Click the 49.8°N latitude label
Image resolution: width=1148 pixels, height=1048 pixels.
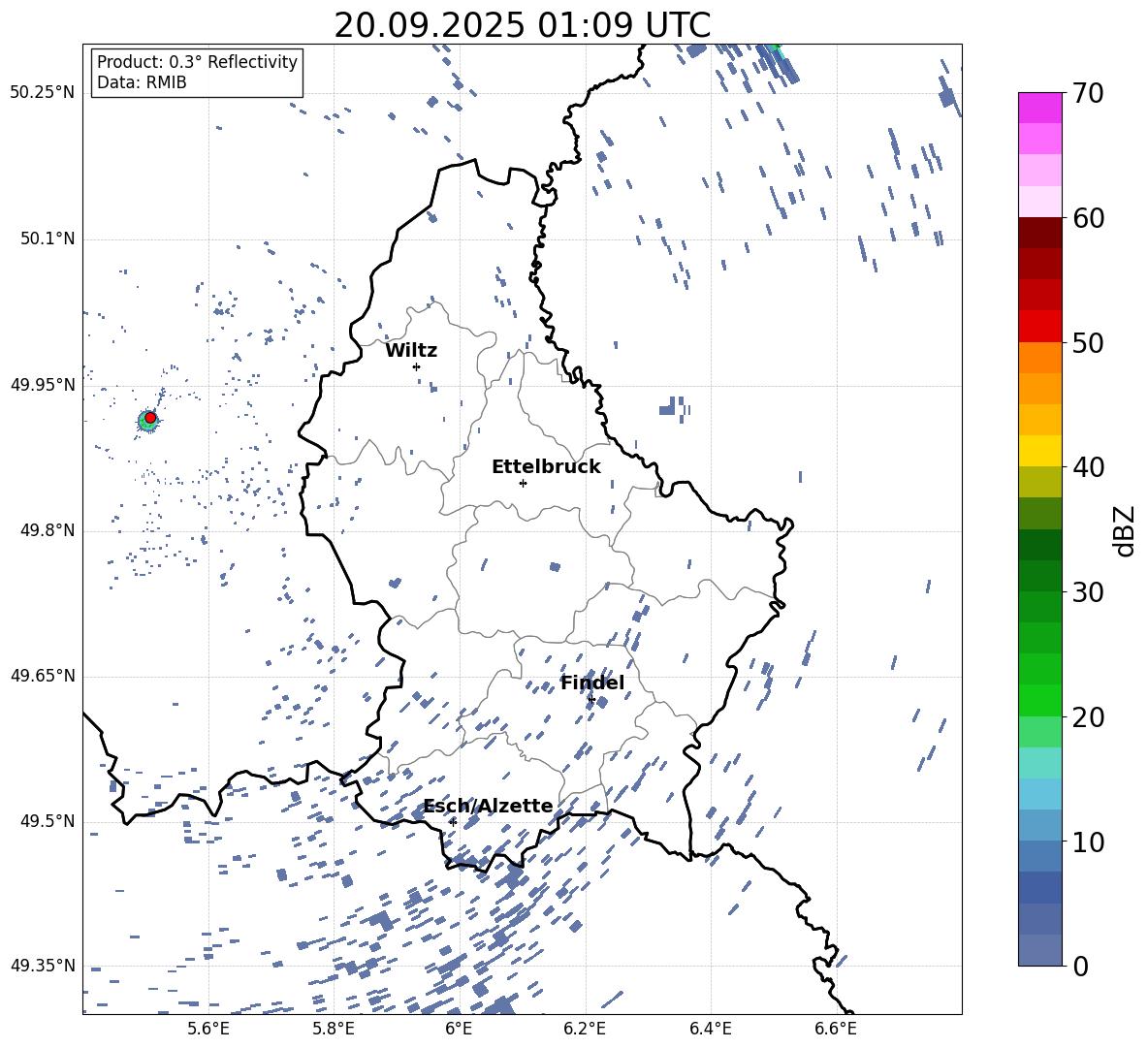pyautogui.click(x=48, y=530)
